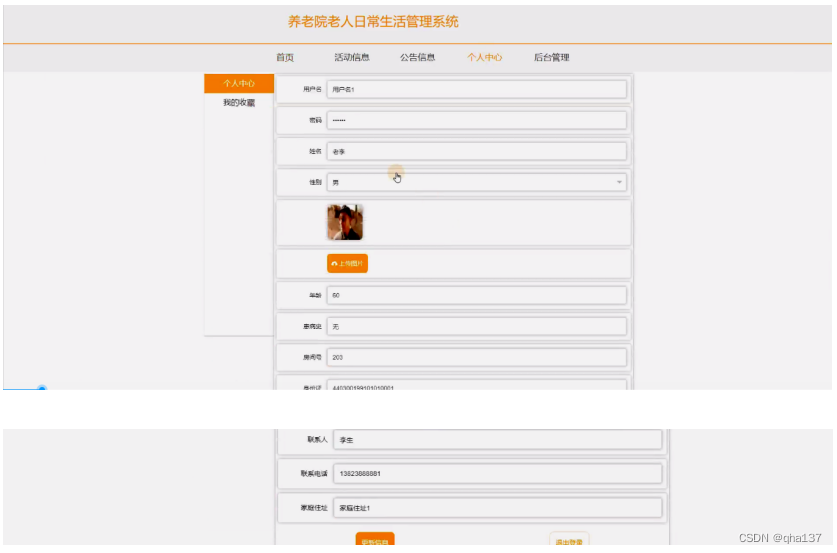Click the 退出登录 logout button
837x553 pixels.
pos(569,539)
